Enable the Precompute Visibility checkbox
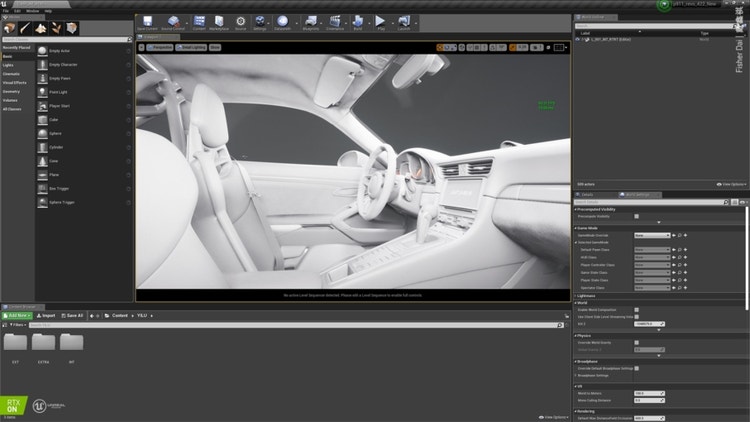This screenshot has width=750, height=422. (637, 216)
